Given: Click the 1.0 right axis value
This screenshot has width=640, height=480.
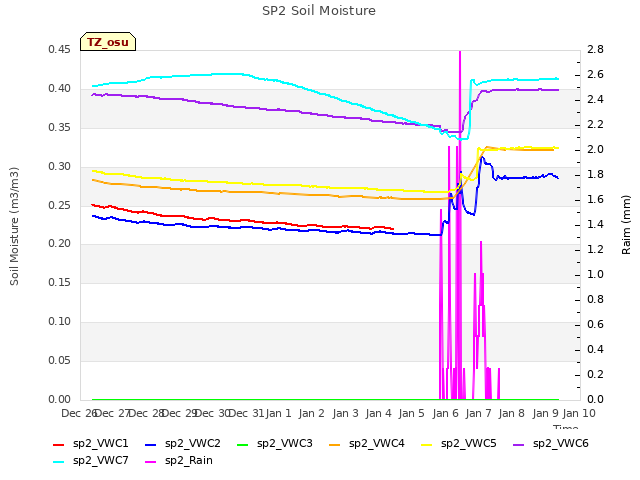Looking at the screenshot, I should coord(595,274).
